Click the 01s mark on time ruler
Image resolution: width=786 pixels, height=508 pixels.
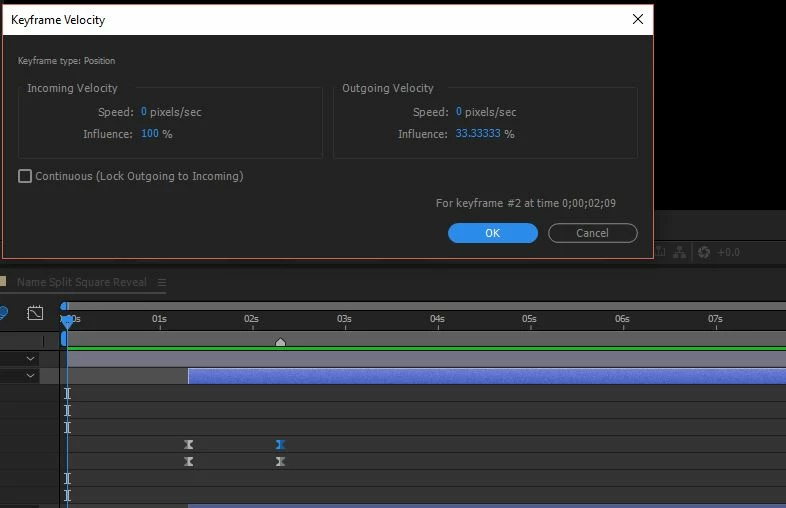(x=159, y=319)
